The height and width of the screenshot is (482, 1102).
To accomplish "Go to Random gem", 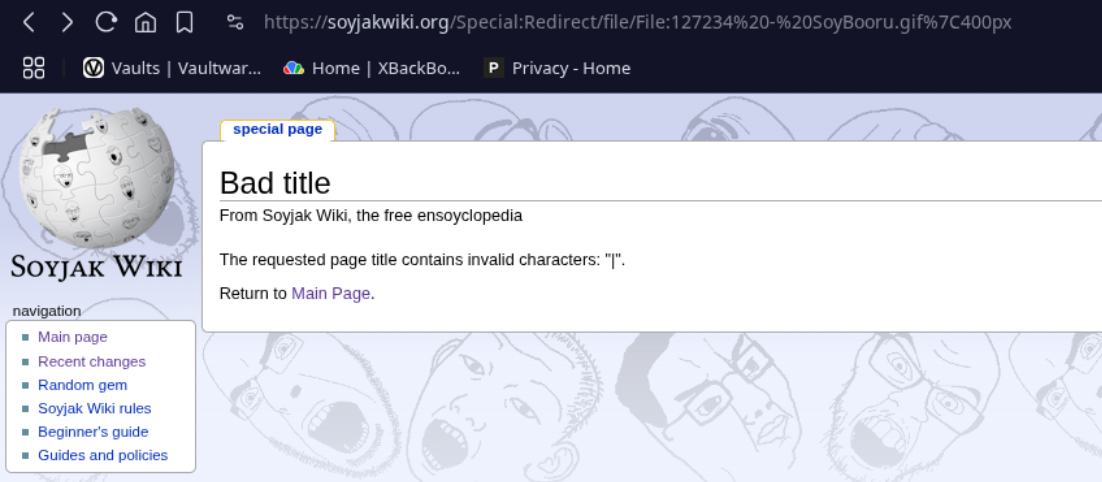I will (82, 385).
